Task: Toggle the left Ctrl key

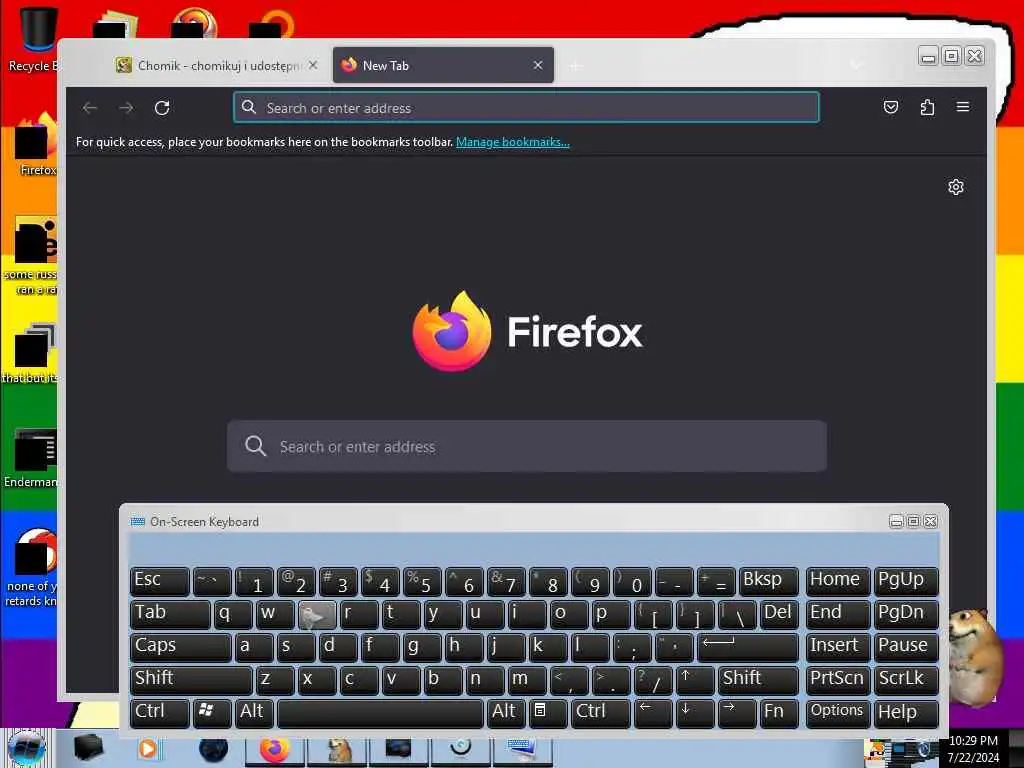Action: (x=160, y=713)
